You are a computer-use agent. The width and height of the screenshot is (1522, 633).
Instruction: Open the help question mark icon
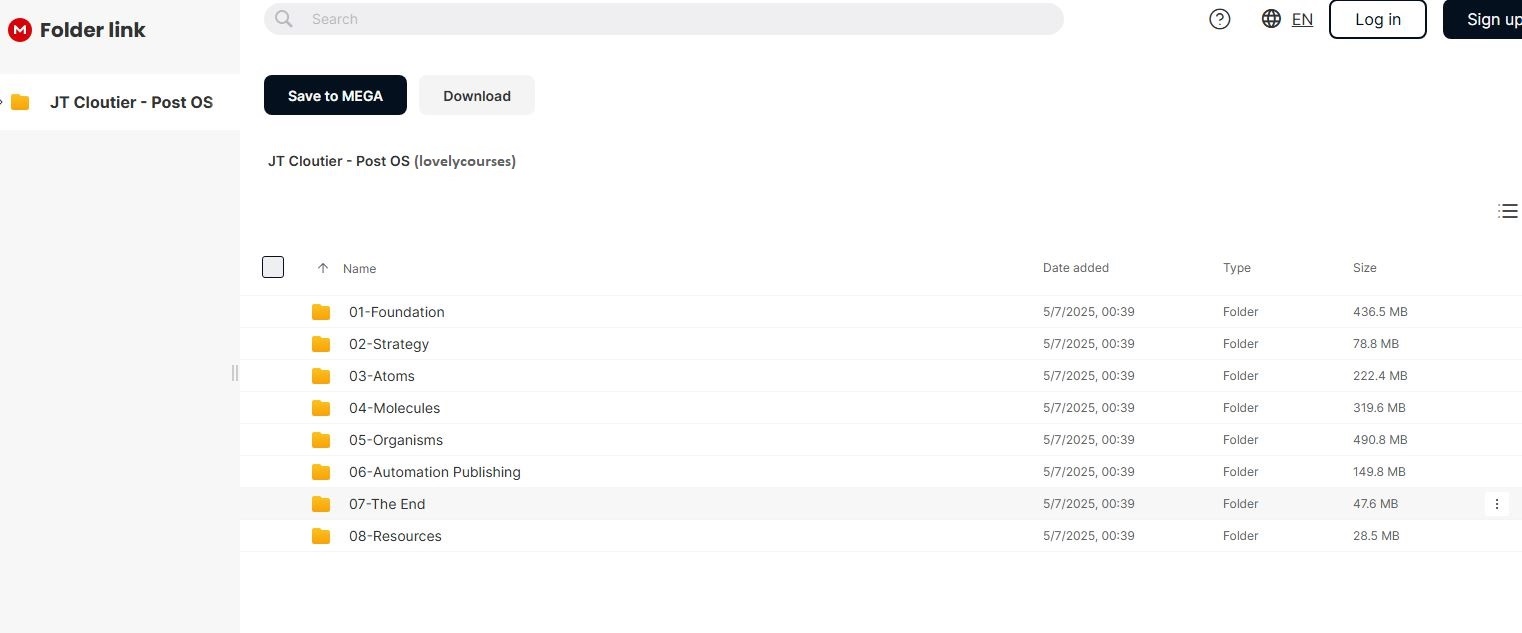pos(1219,19)
